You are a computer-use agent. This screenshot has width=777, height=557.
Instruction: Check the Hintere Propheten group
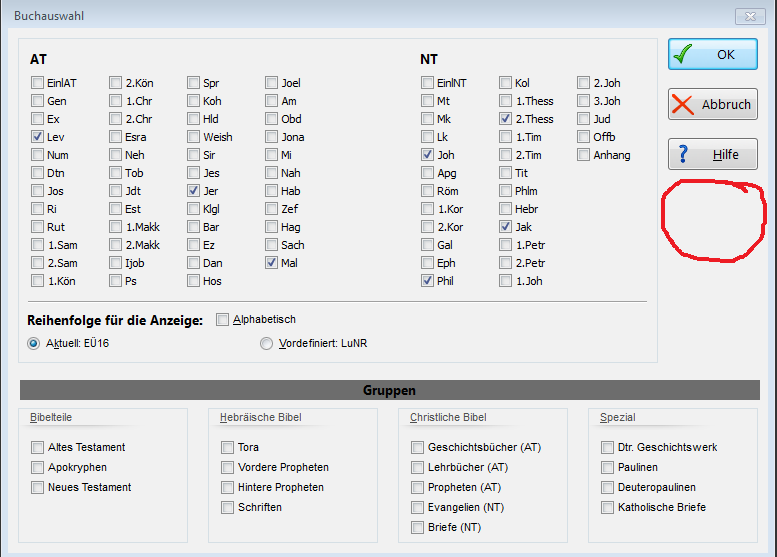(x=227, y=488)
